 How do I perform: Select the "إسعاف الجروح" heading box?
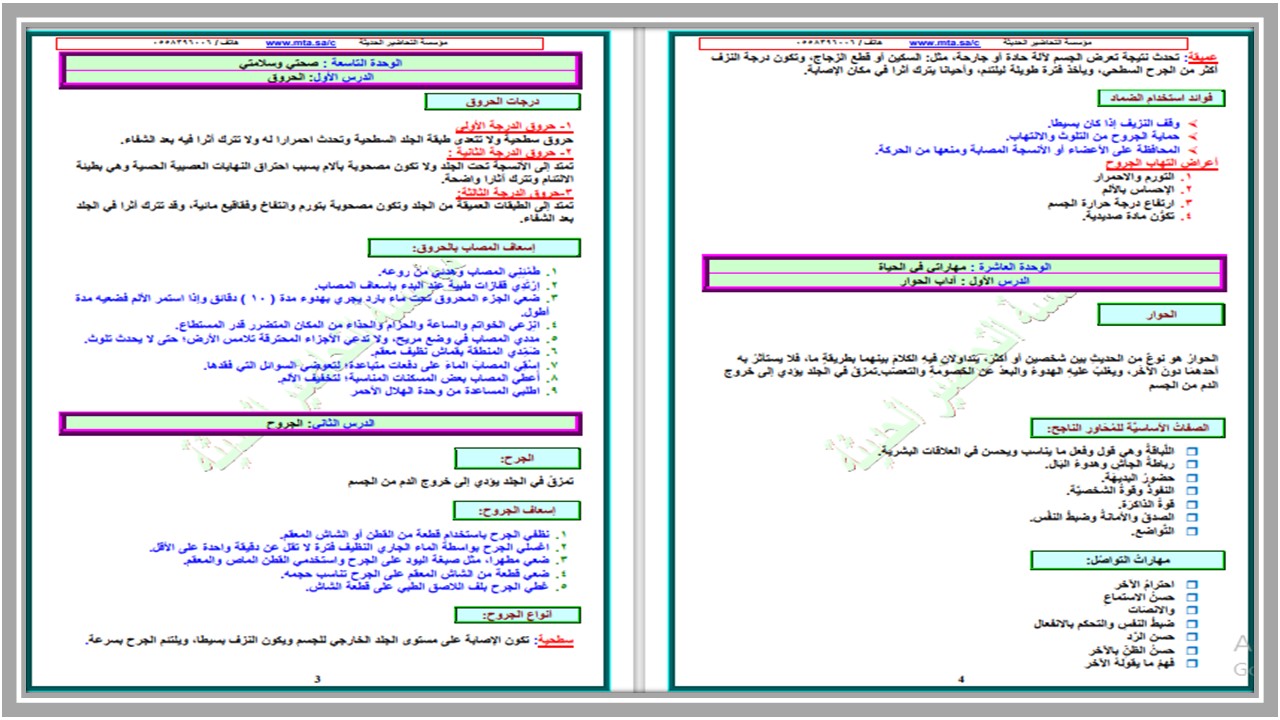(517, 510)
